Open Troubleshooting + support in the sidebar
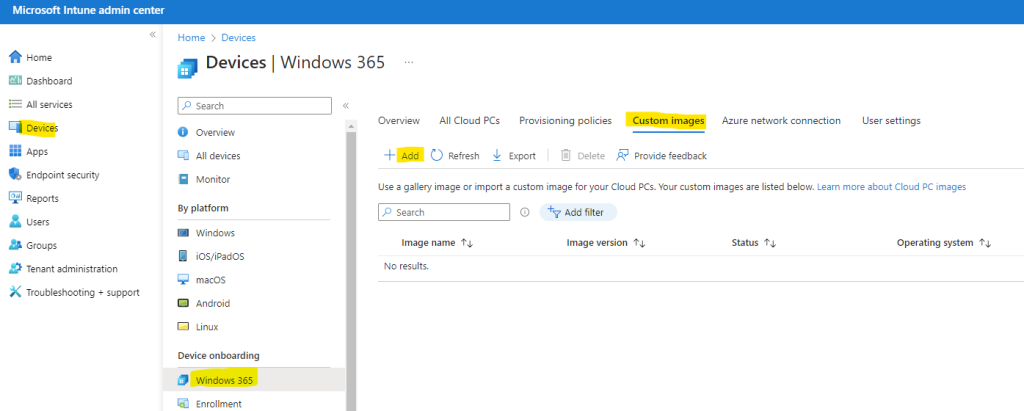Viewport: 1024px width, 411px height. click(74, 293)
